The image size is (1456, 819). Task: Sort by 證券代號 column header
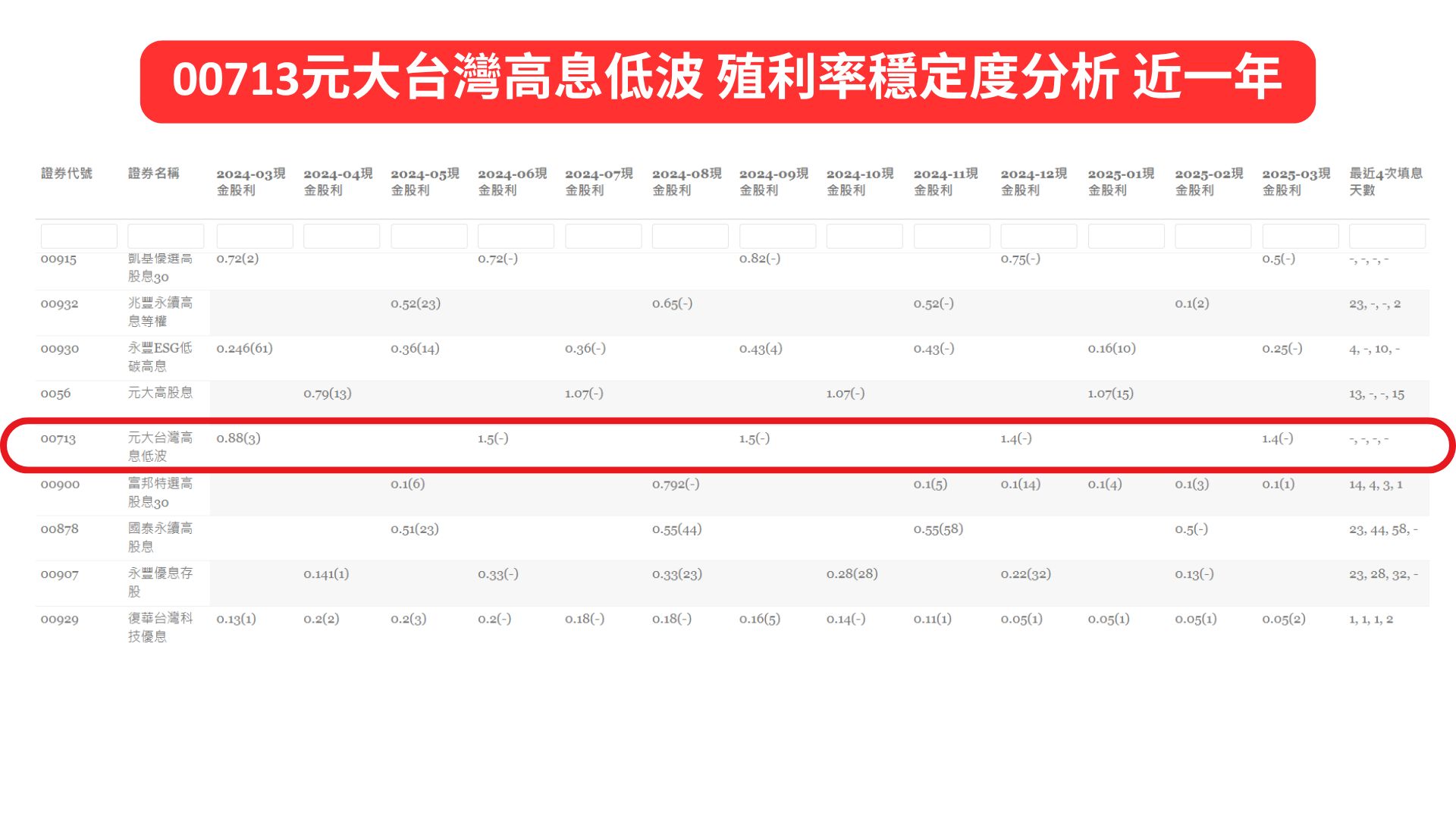pyautogui.click(x=67, y=174)
